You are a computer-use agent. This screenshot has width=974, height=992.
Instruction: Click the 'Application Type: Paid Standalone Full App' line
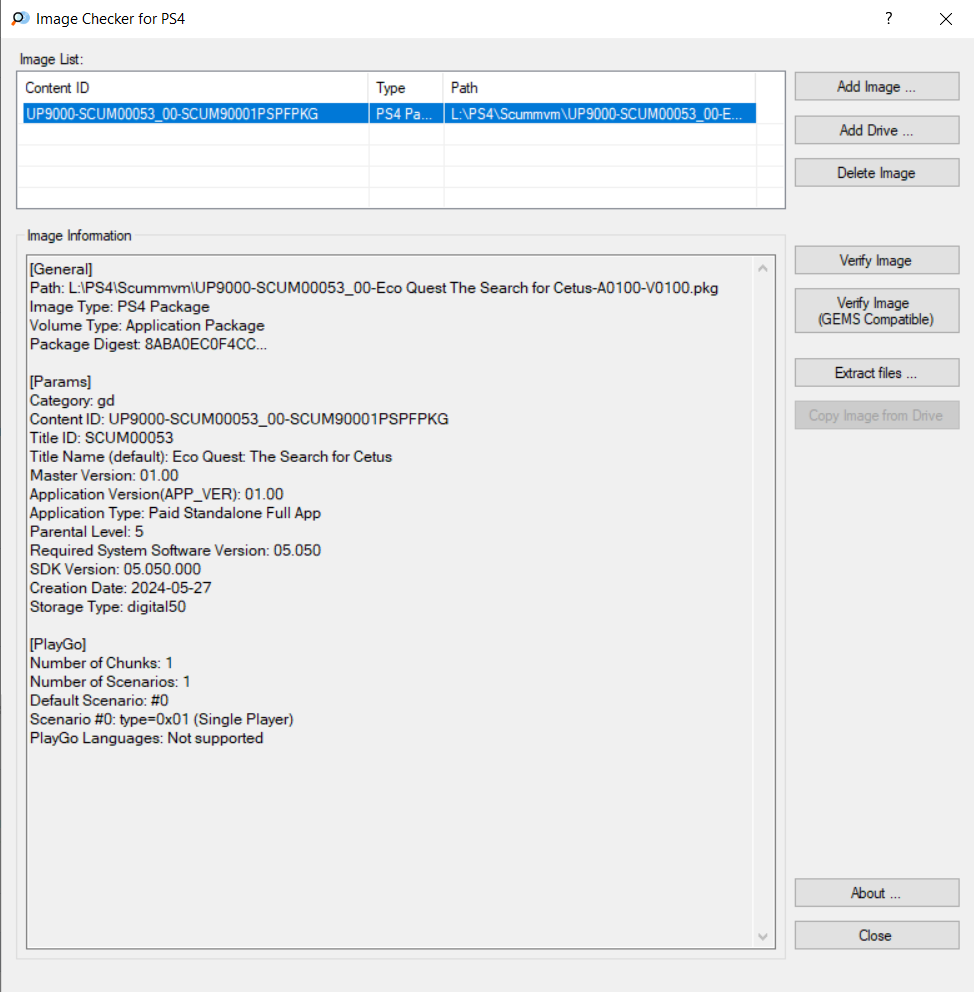point(175,513)
